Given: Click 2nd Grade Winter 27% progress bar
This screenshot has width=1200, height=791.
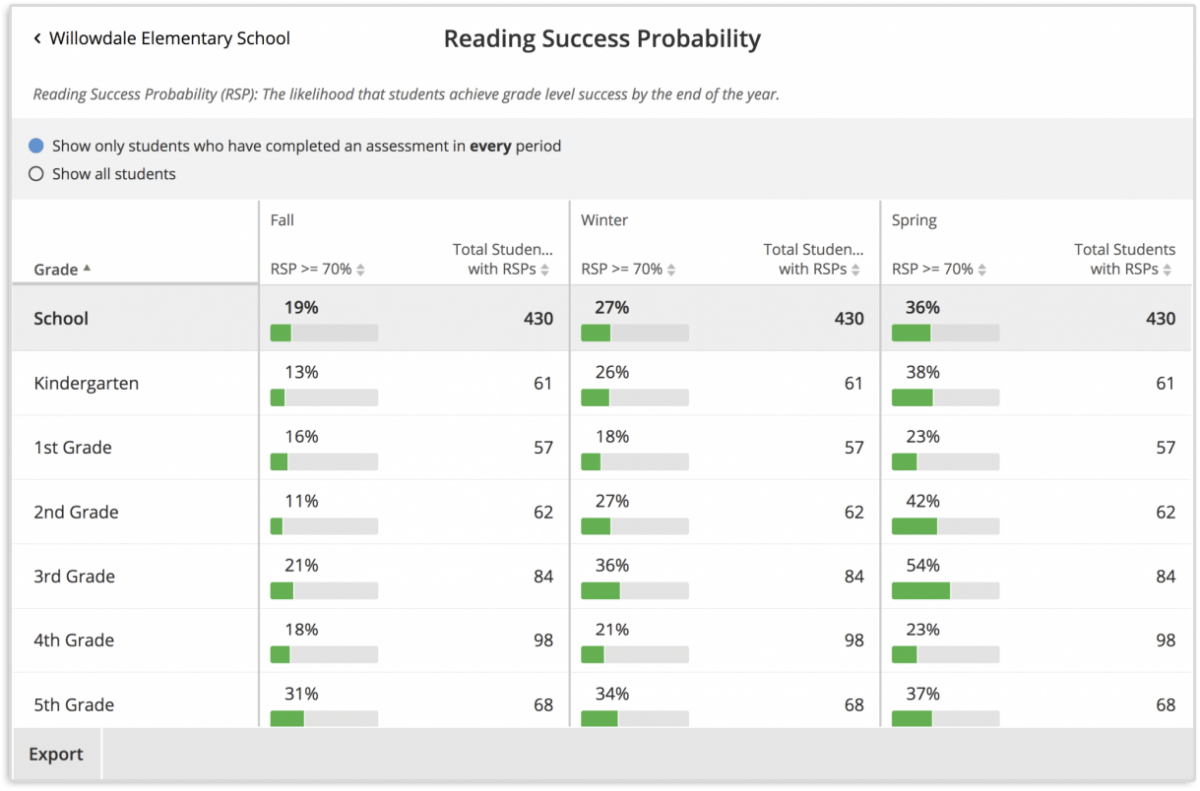Looking at the screenshot, I should 634,526.
